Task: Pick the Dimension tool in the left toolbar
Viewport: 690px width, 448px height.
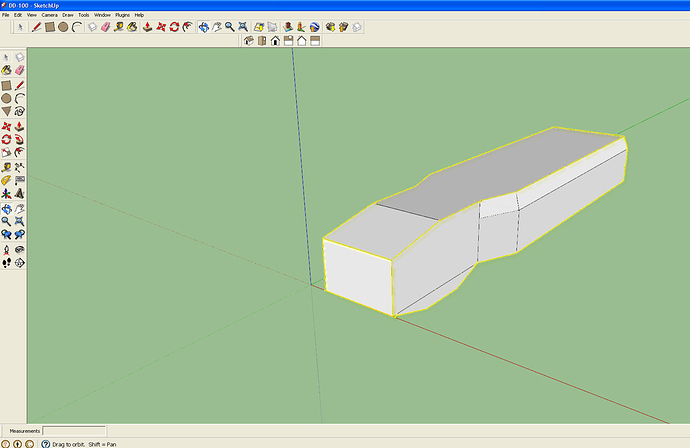Action: (x=19, y=166)
